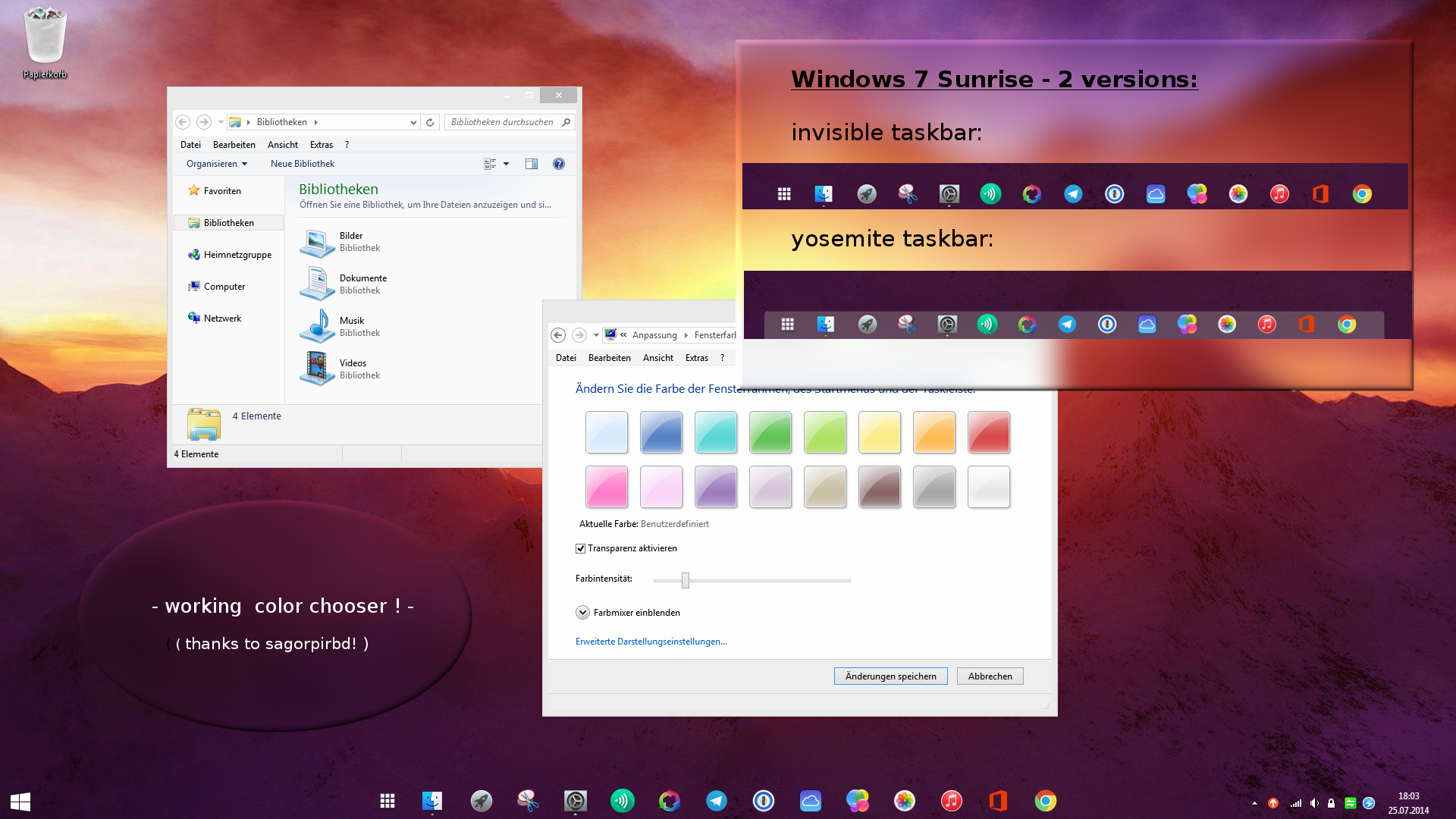Click the volume speaker icon in system tray
This screenshot has height=819, width=1456.
1314,803
